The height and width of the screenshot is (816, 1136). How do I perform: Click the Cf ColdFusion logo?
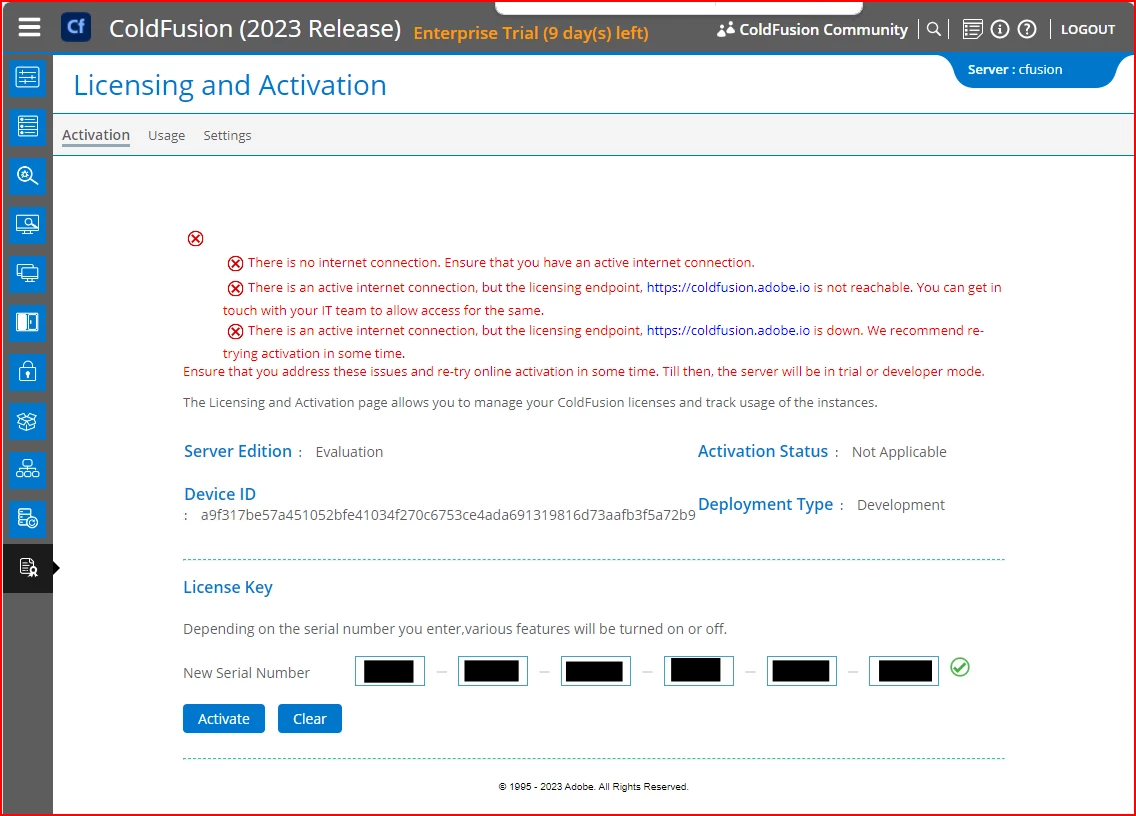click(x=76, y=28)
